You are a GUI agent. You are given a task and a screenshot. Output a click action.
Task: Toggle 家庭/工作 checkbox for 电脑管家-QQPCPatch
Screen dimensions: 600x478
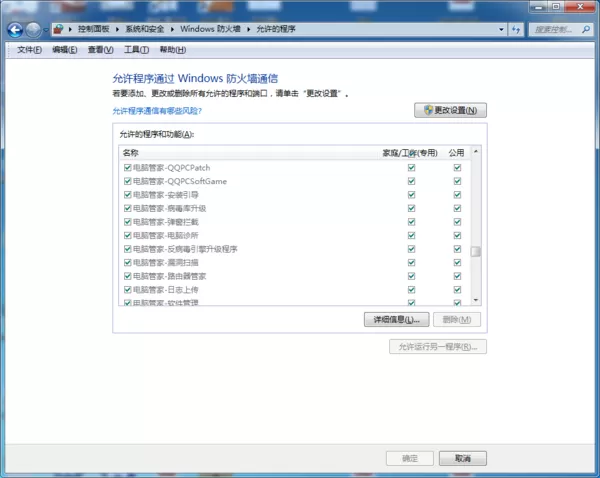[411, 168]
